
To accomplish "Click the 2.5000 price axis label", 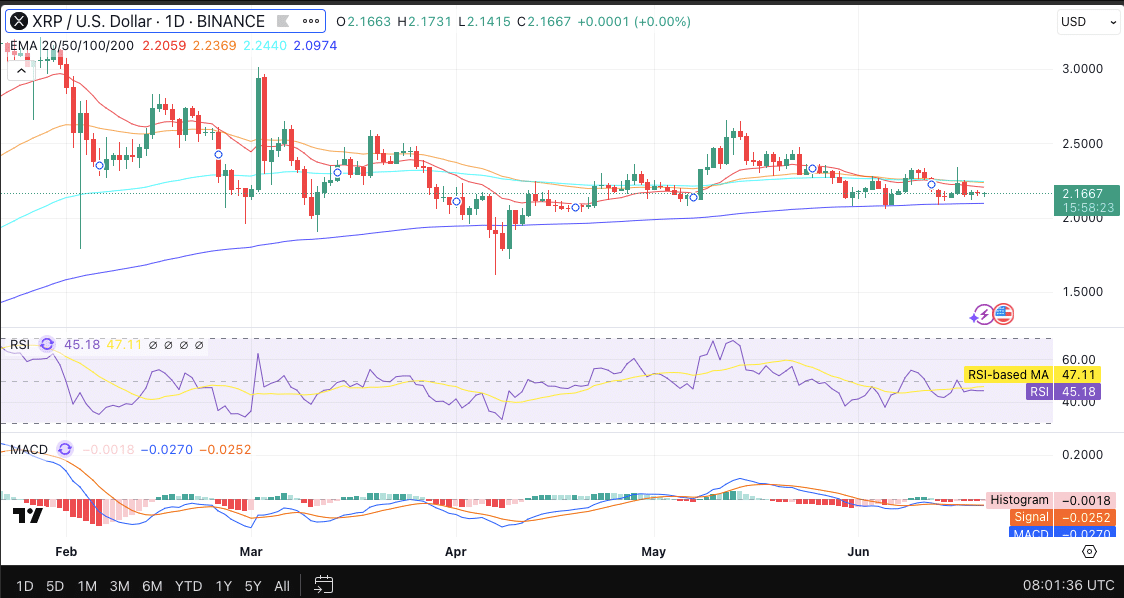I will point(1082,143).
